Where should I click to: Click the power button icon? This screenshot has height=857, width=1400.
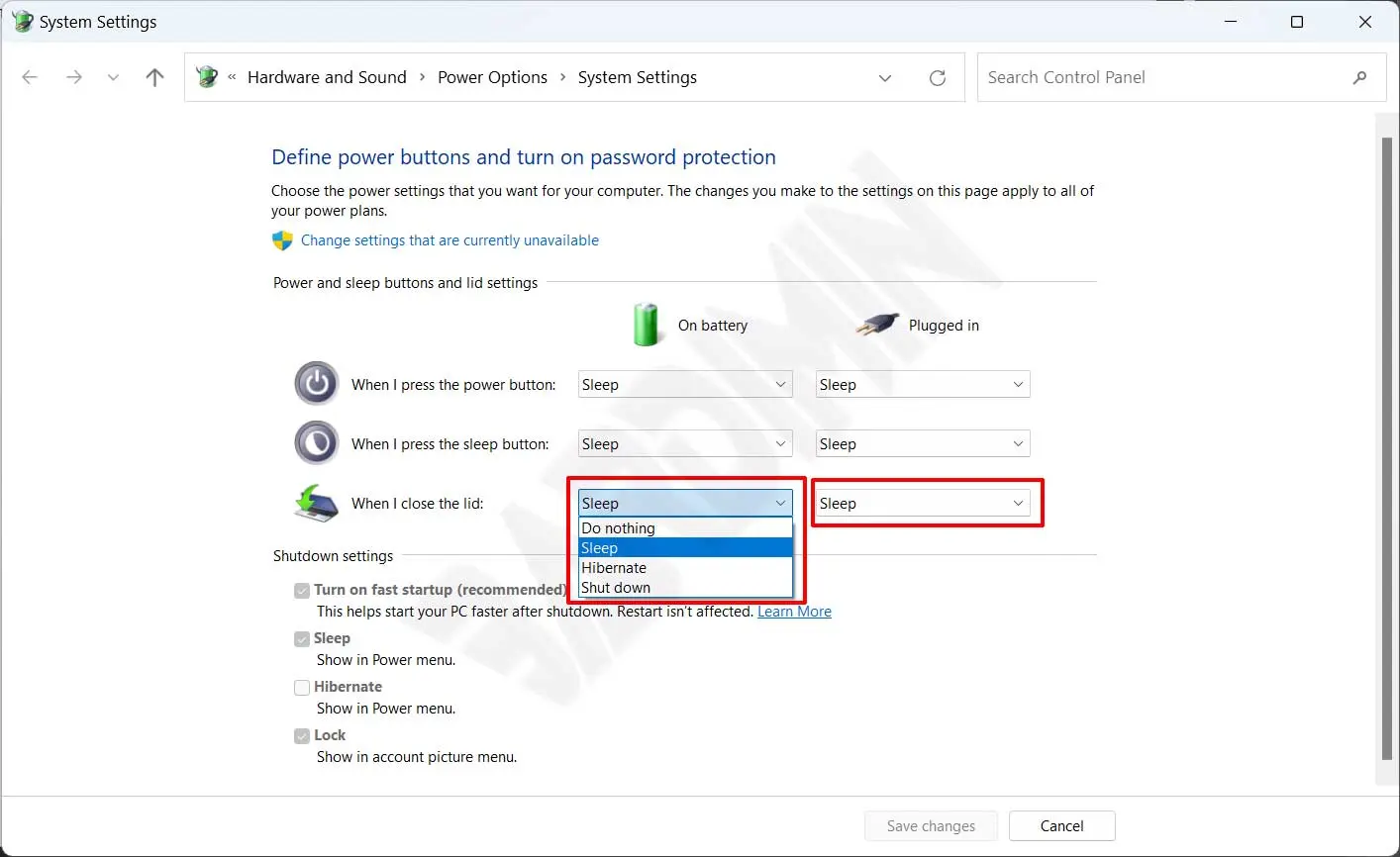coord(316,384)
